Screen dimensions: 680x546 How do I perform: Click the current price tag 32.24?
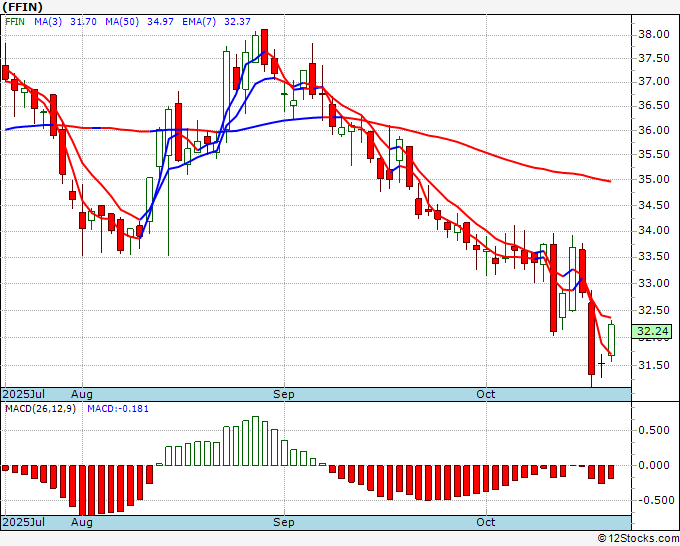pos(652,331)
